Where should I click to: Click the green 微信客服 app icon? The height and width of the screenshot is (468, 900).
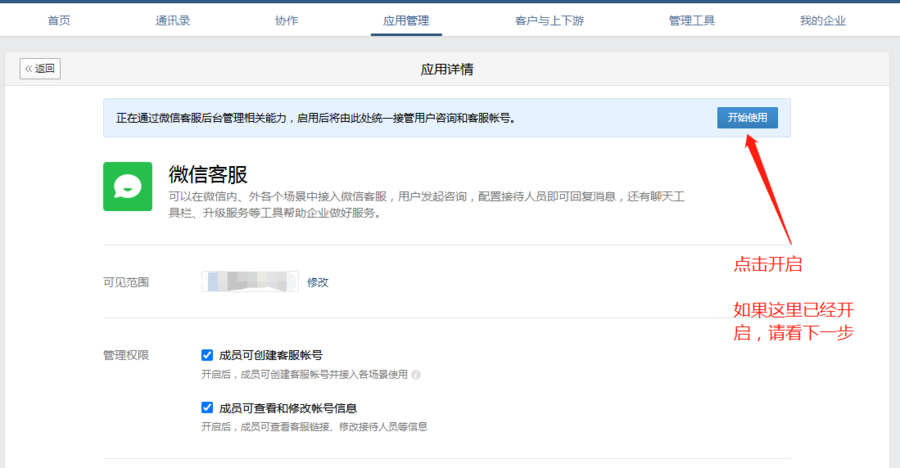[x=127, y=187]
